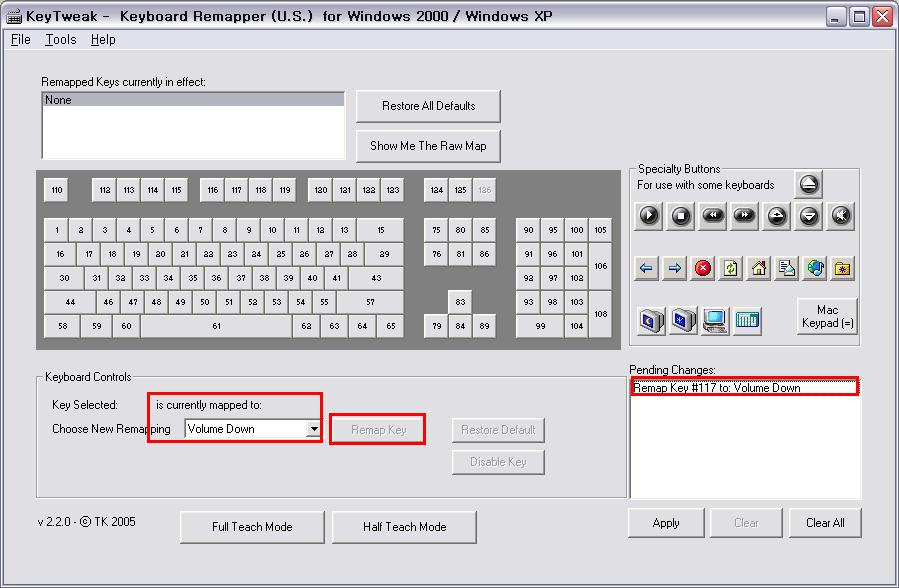Open the File menu

click(21, 40)
